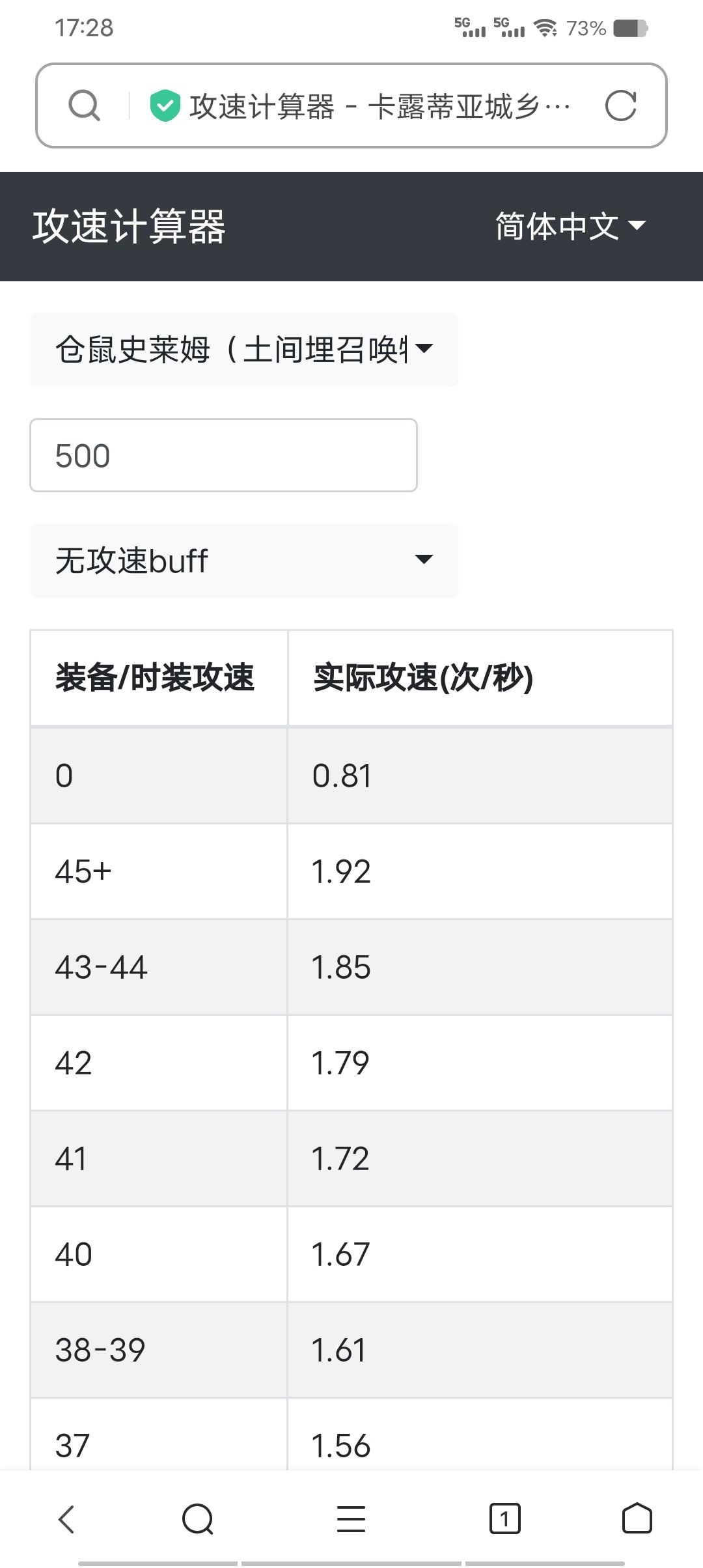Select the 装备/时装攻速 column header
Viewport: 703px width, 1568px height.
159,678
